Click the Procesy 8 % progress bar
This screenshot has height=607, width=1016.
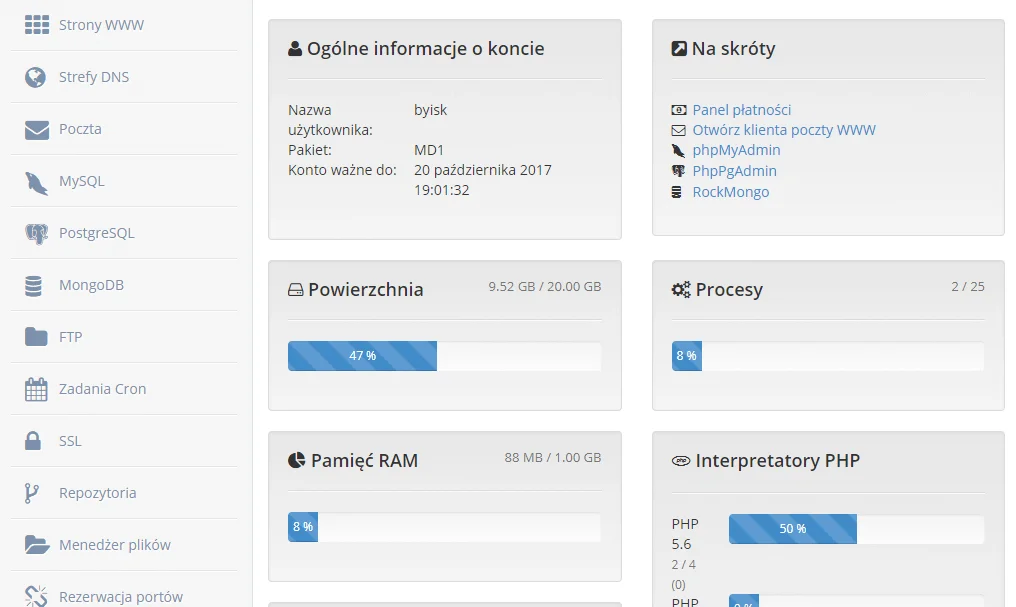coord(828,356)
